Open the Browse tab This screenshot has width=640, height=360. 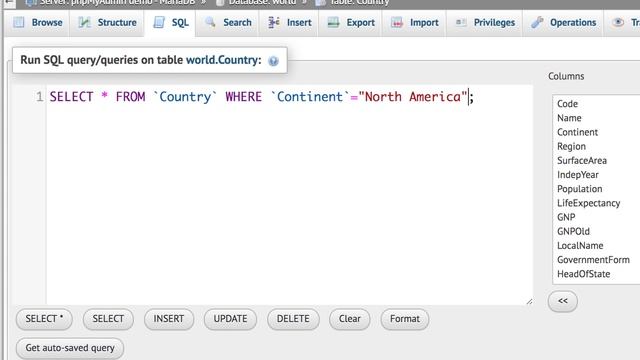(37, 23)
